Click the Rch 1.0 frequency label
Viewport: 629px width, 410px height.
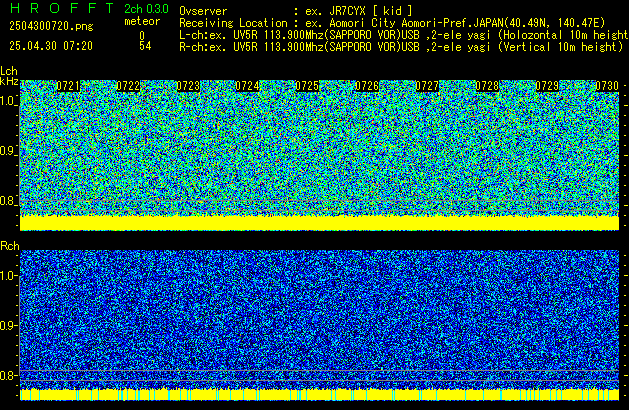click(x=8, y=276)
